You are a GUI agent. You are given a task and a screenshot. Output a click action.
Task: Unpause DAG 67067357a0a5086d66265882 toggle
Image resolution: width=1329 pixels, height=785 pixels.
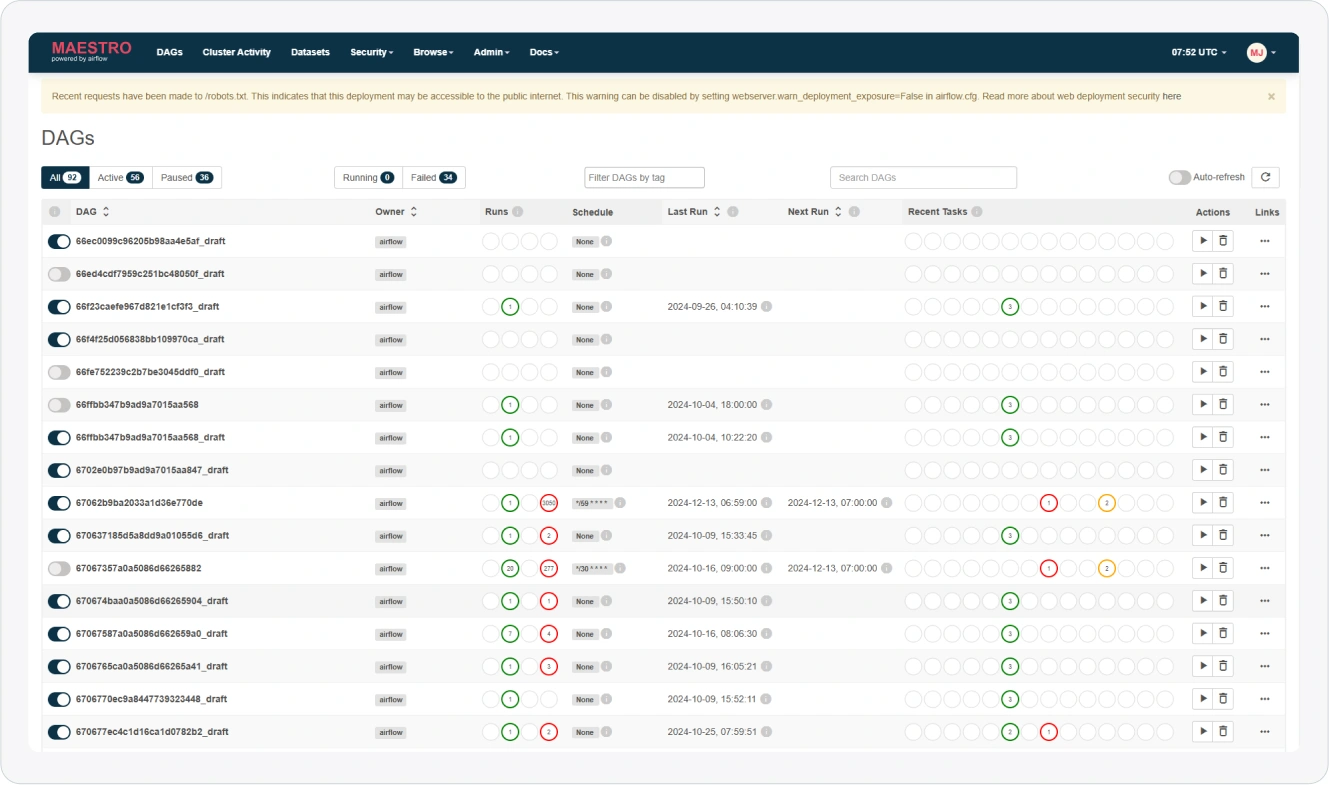59,568
